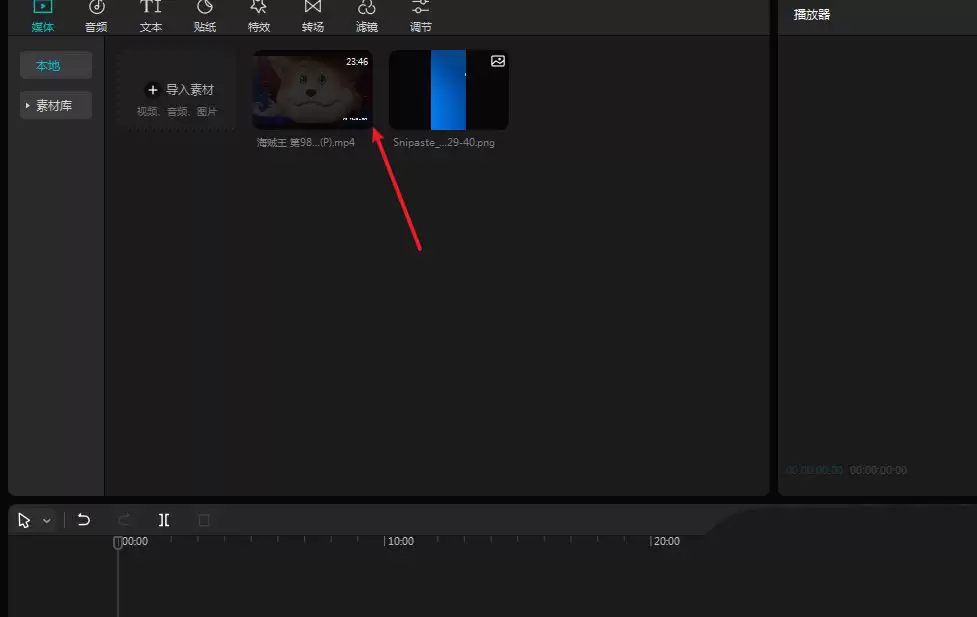Select the cursor selection tool

tap(24, 519)
